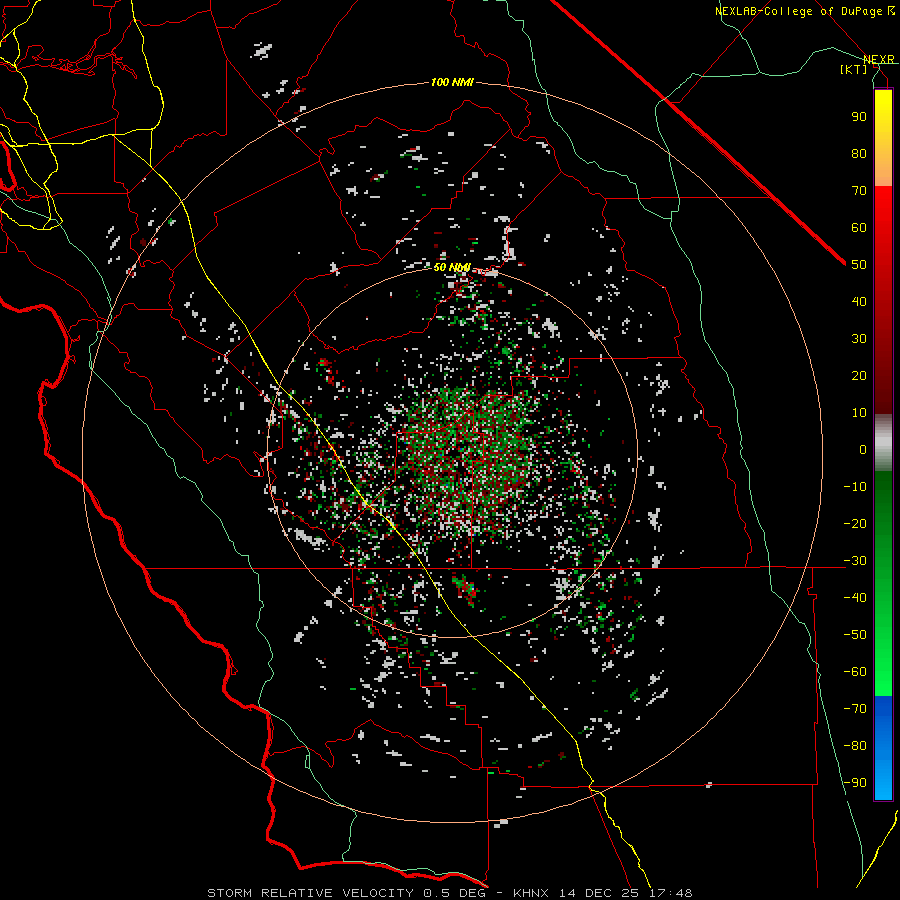Viewport: 900px width, 900px height.
Task: Click the 70 value on color scale
Action: click(859, 191)
